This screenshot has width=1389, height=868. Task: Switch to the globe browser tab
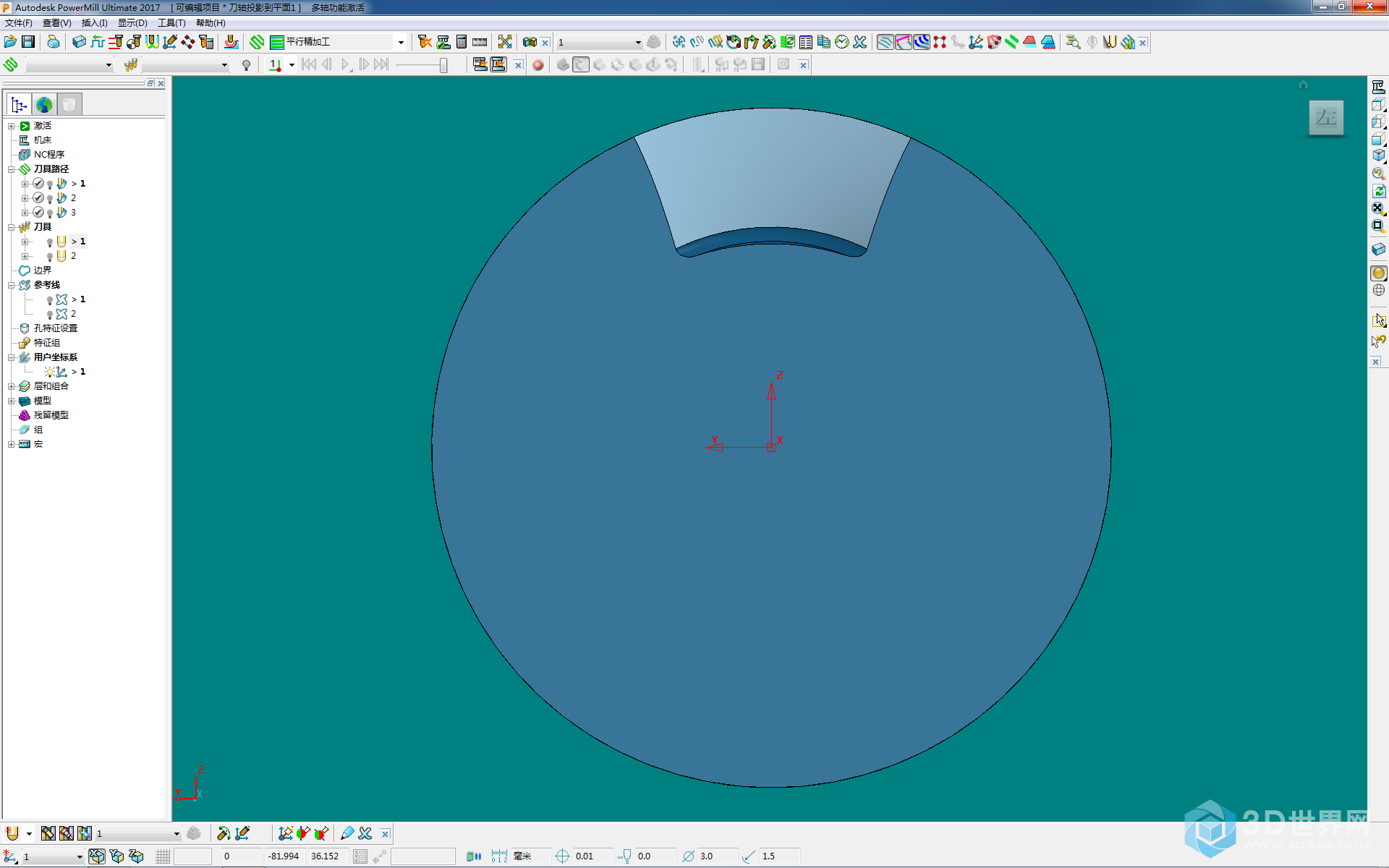pyautogui.click(x=44, y=105)
